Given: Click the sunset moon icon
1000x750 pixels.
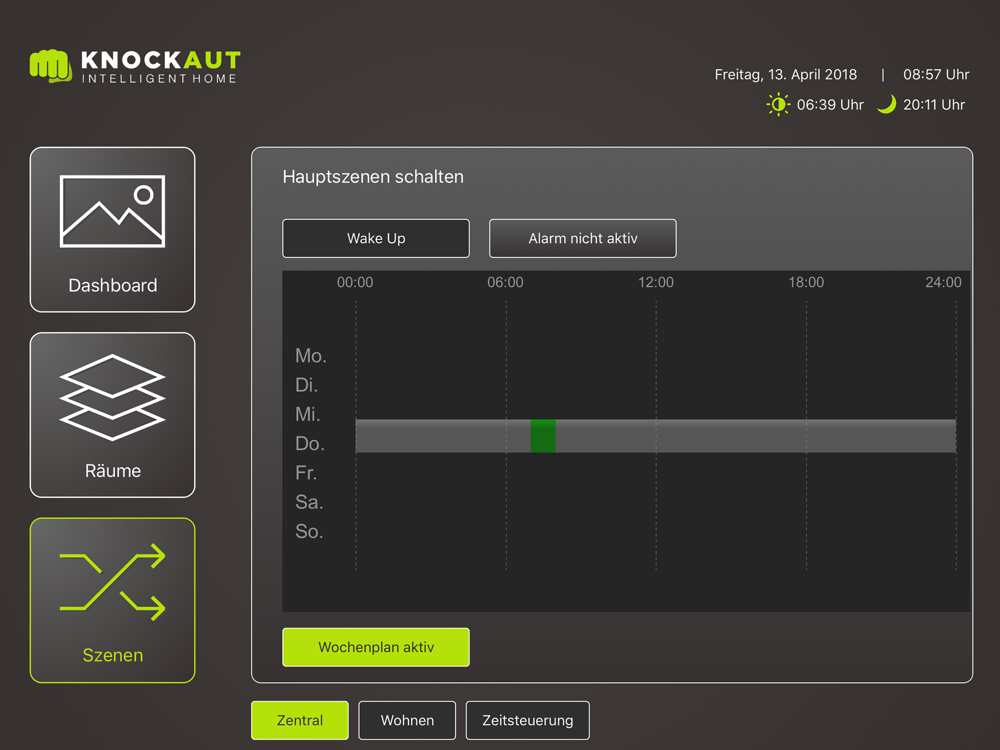Looking at the screenshot, I should (886, 104).
